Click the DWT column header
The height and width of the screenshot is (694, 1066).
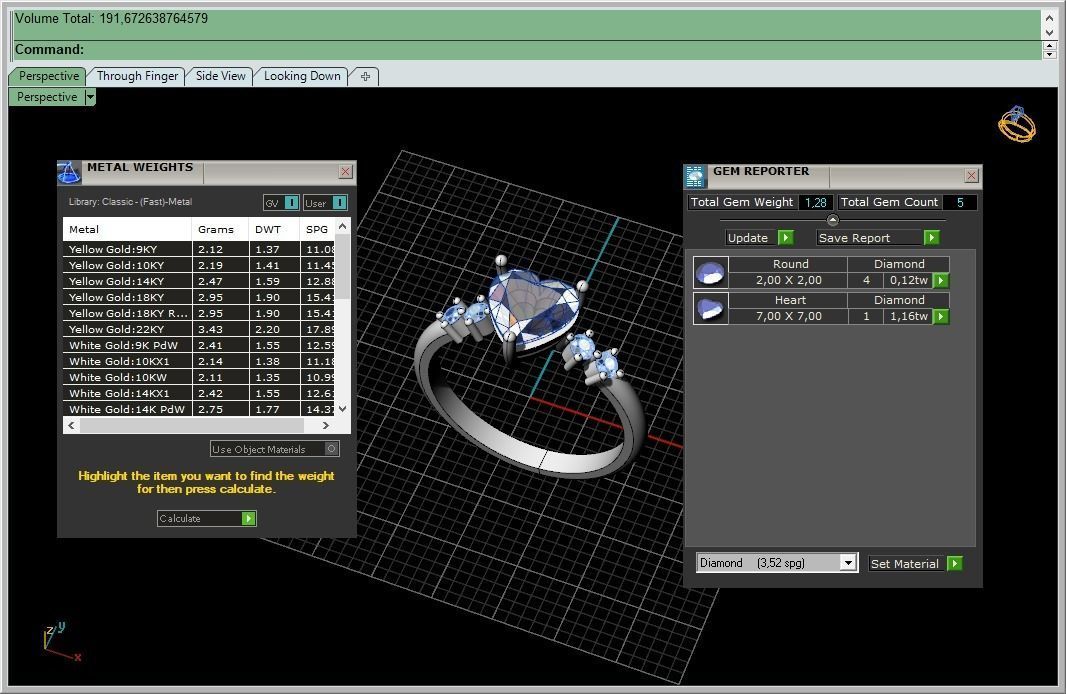pos(273,229)
